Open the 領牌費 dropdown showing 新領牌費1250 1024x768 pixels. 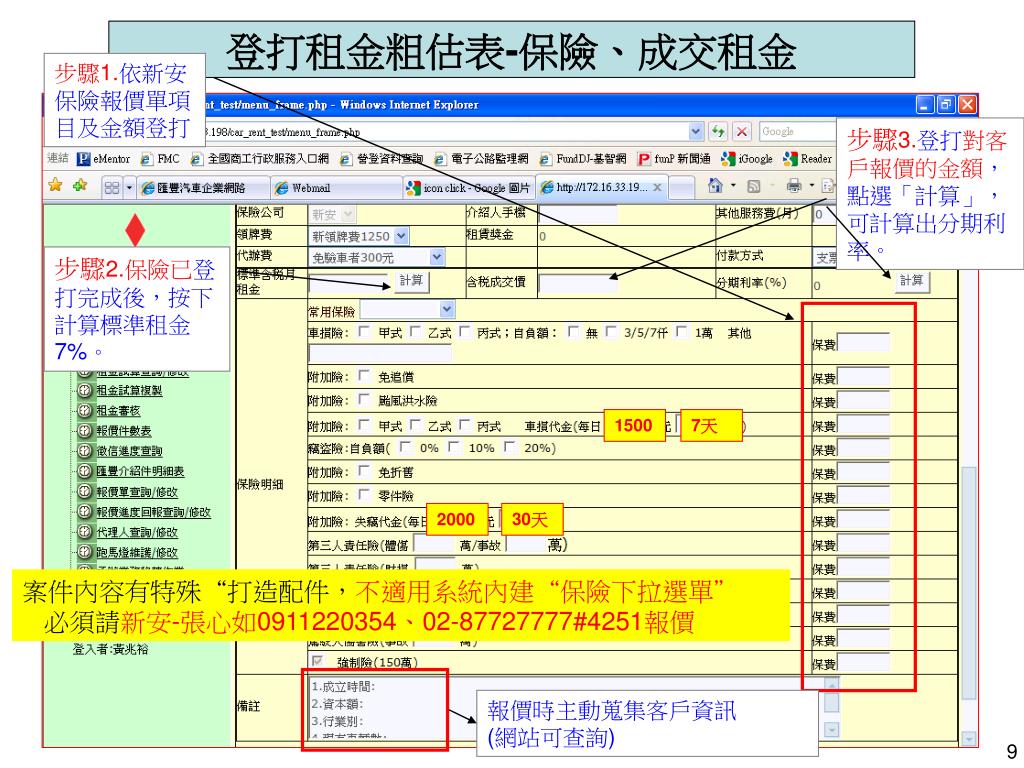click(359, 236)
